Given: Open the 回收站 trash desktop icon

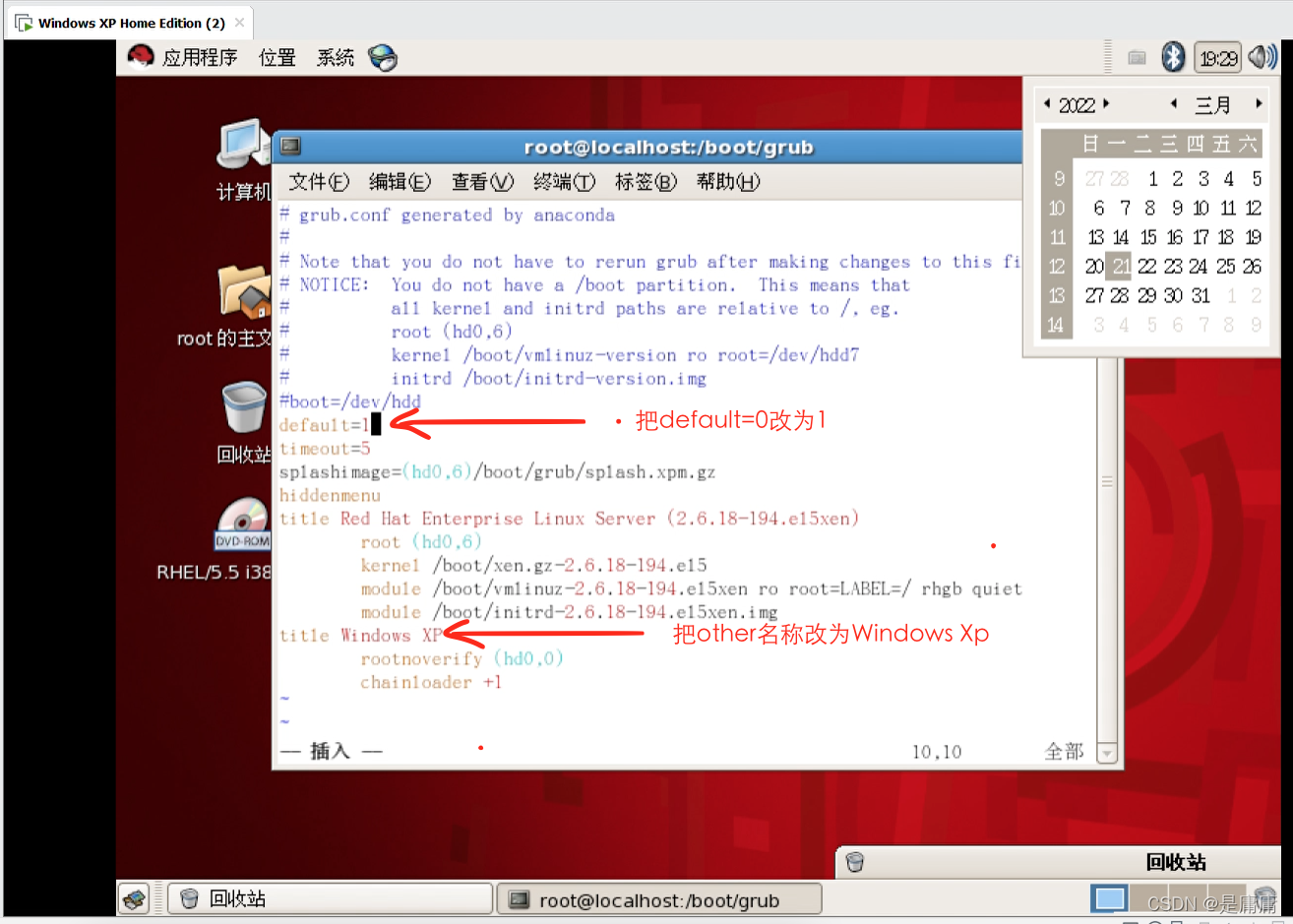Looking at the screenshot, I should (x=243, y=423).
